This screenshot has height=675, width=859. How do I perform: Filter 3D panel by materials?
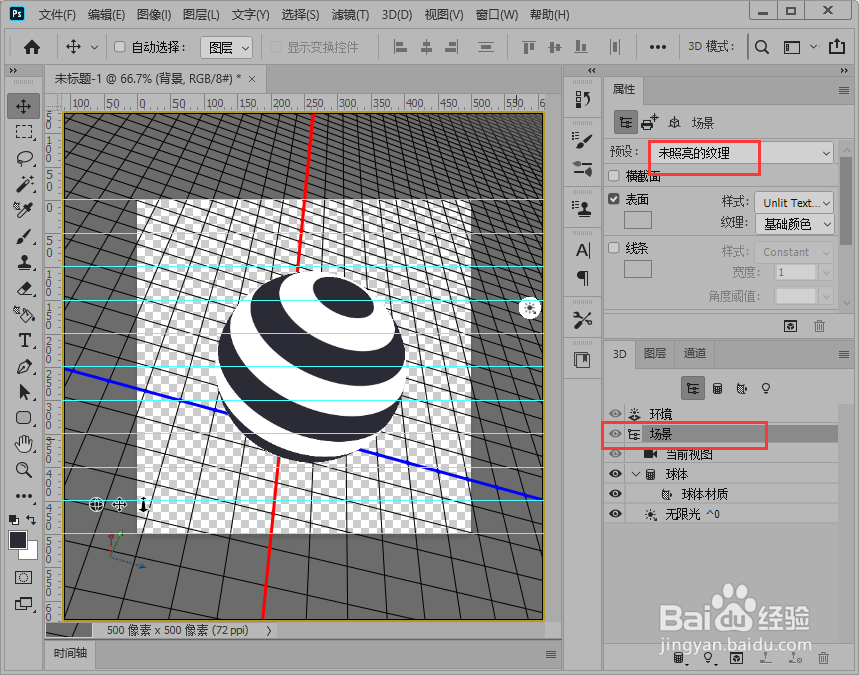[742, 388]
